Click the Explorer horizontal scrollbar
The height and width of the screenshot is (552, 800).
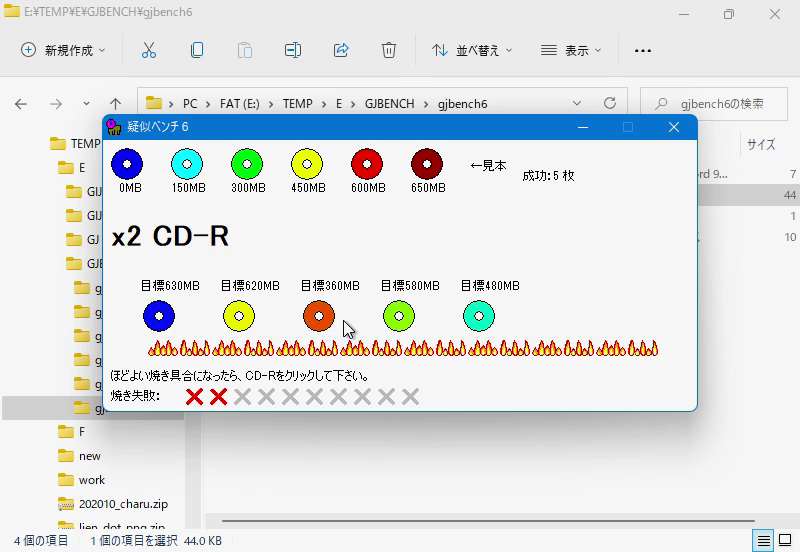(x=488, y=521)
